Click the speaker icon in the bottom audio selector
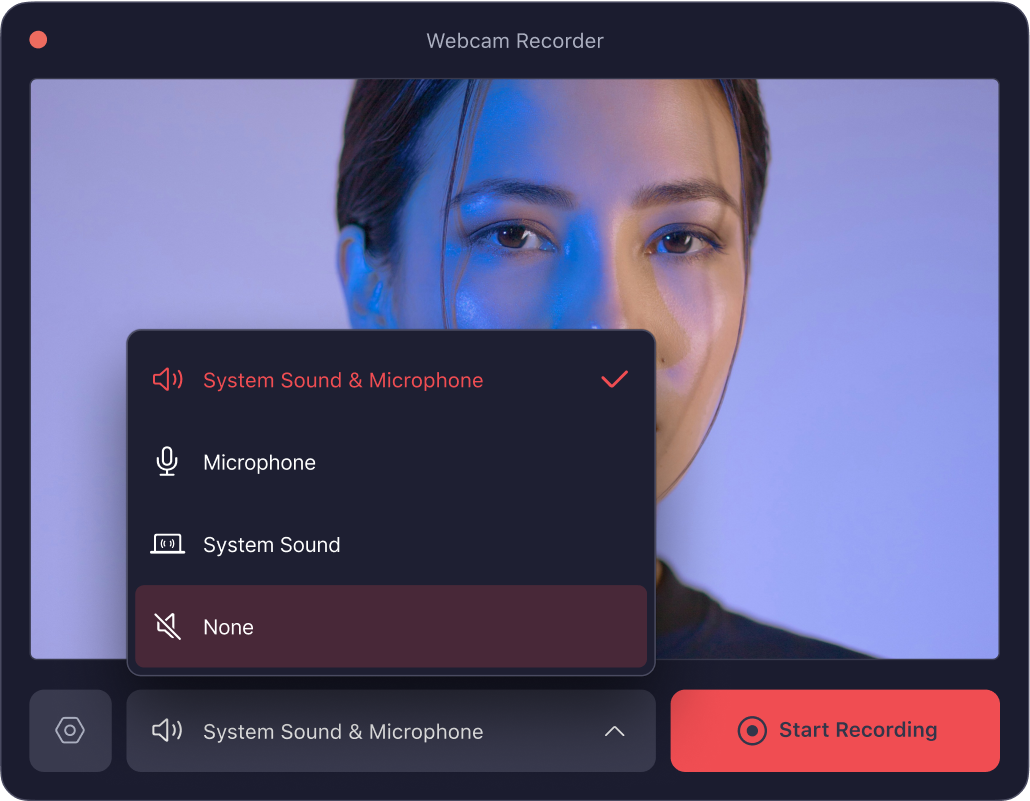The height and width of the screenshot is (801, 1030). [x=168, y=731]
